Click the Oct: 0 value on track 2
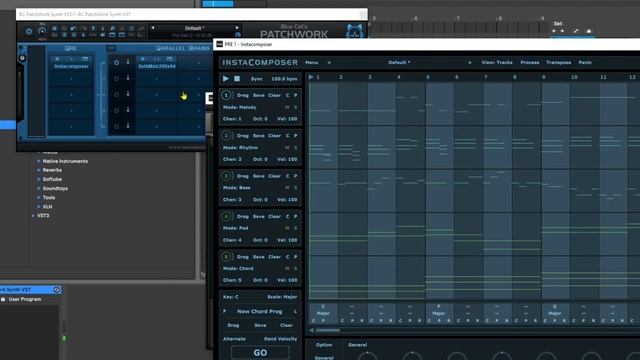 260,159
